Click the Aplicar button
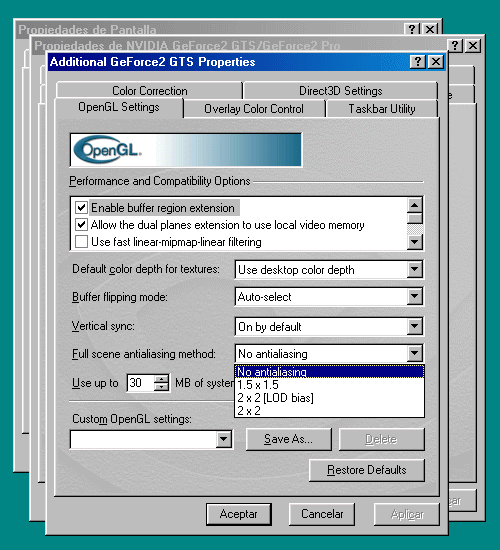Screen dimensions: 500x550 (x=407, y=514)
